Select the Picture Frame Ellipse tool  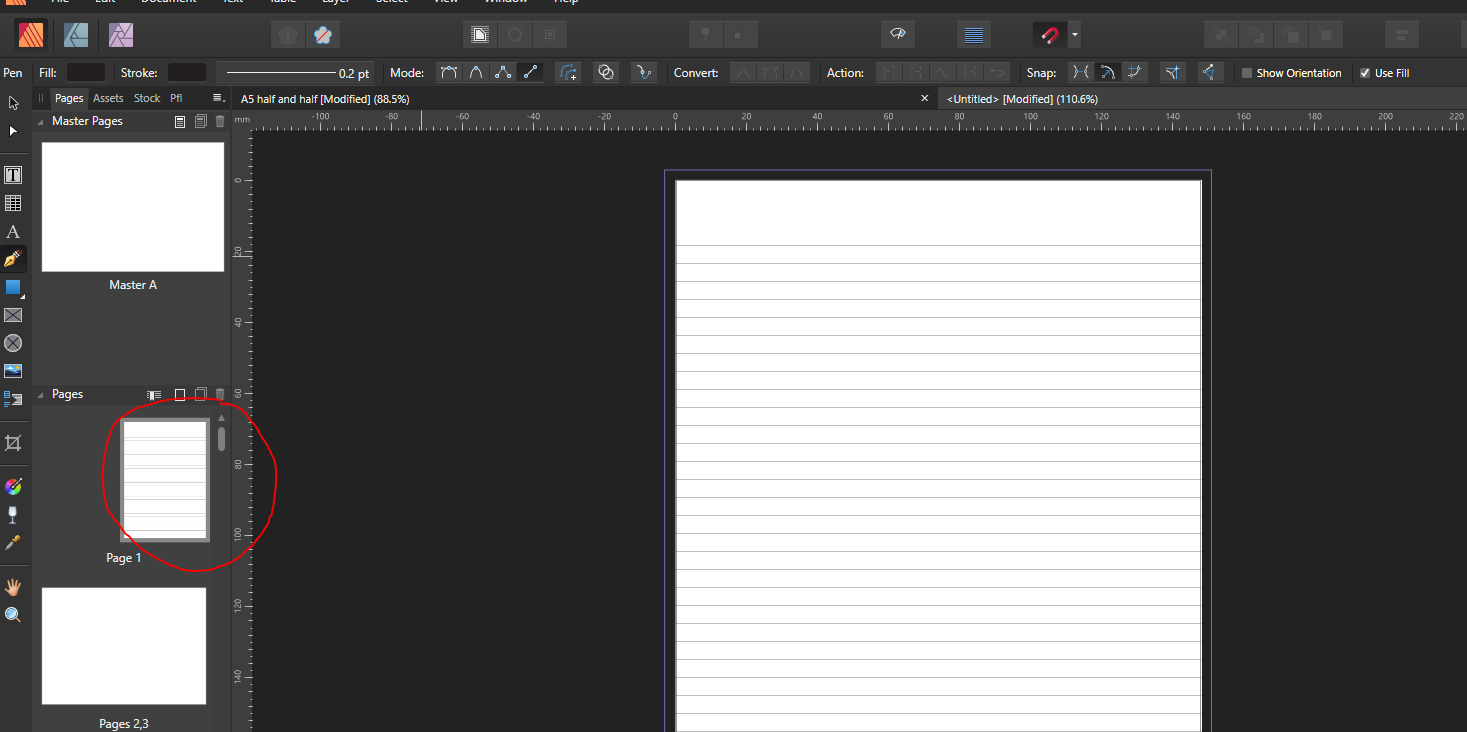click(13, 343)
